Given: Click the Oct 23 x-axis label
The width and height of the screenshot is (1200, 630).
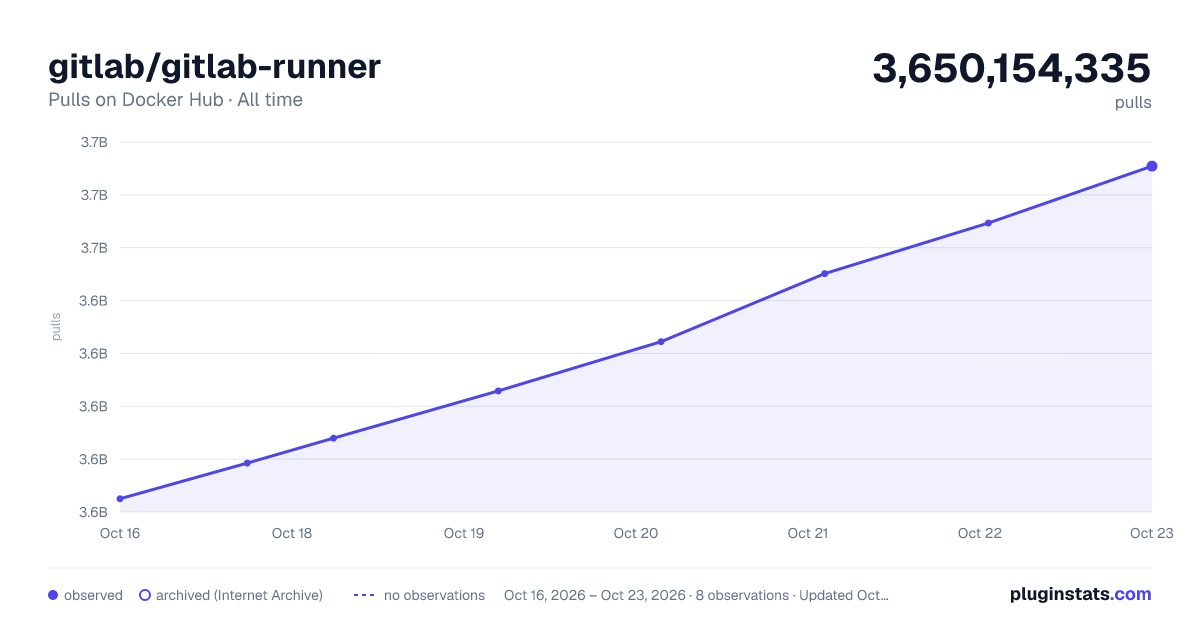Looking at the screenshot, I should point(1152,533).
